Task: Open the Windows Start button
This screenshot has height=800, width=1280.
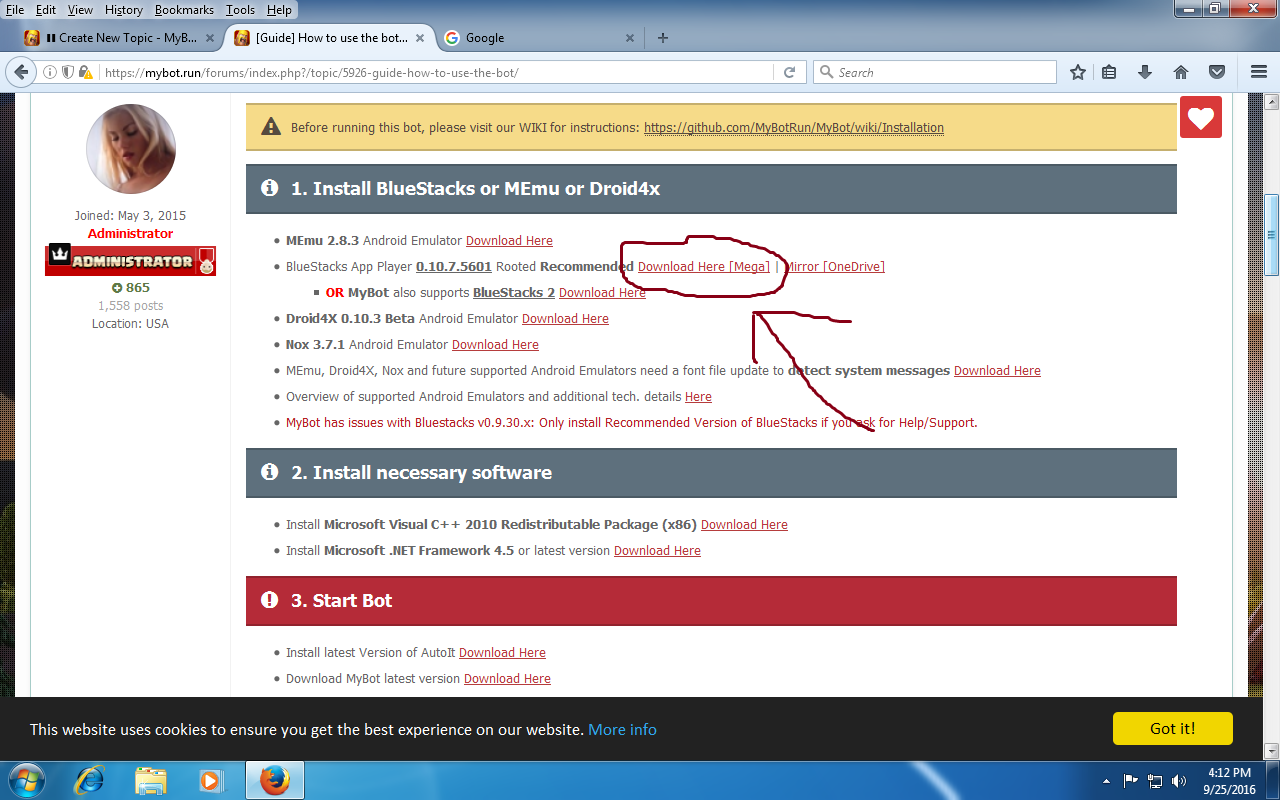Action: click(x=26, y=780)
